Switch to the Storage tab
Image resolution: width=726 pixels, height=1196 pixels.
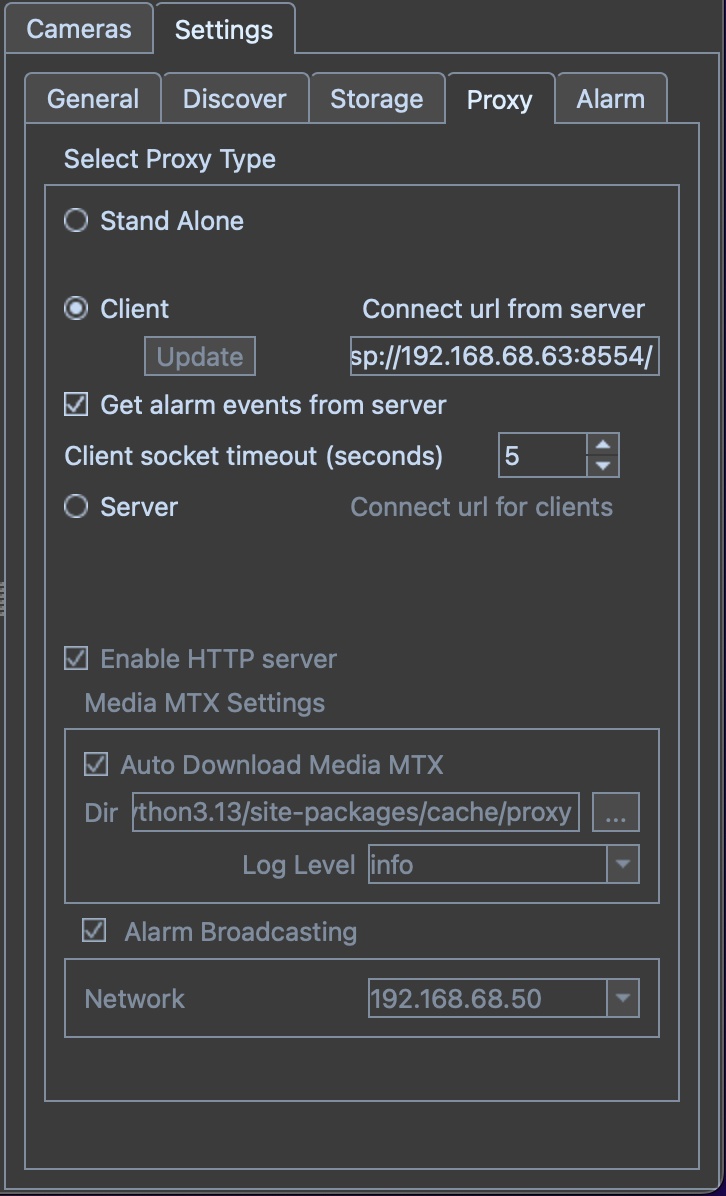point(376,99)
